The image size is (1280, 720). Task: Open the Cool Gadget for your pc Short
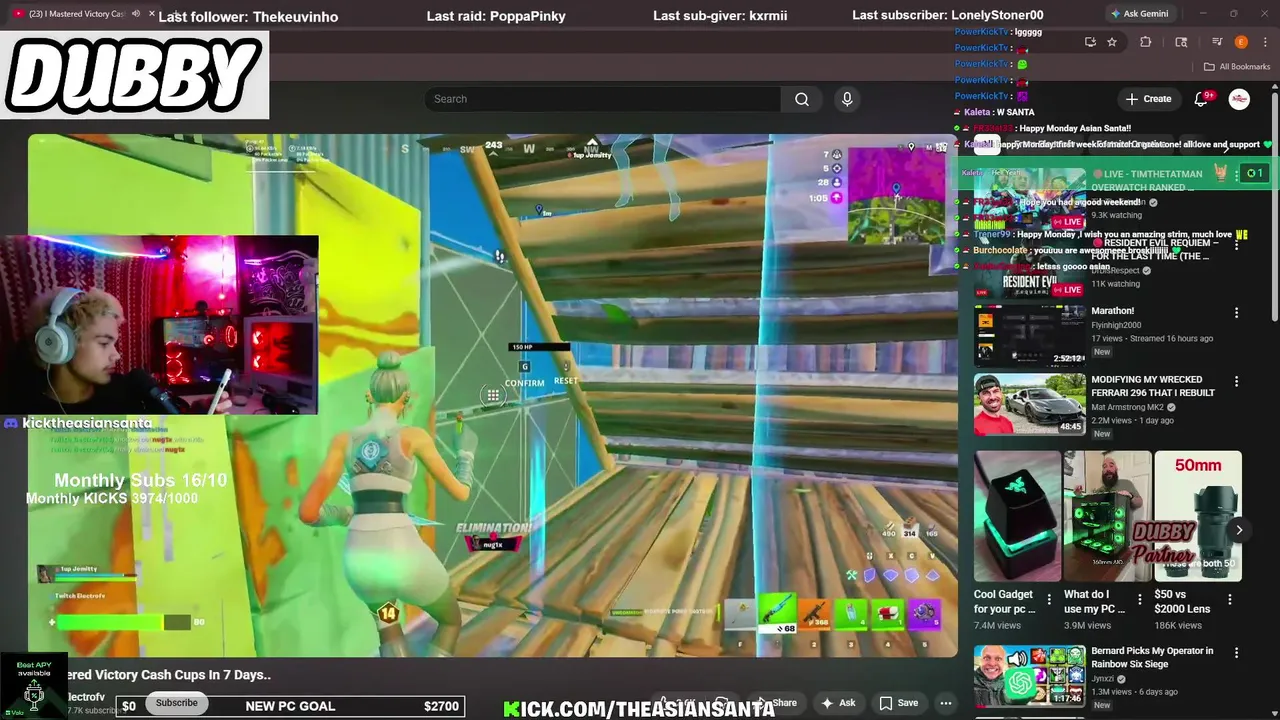[1017, 516]
